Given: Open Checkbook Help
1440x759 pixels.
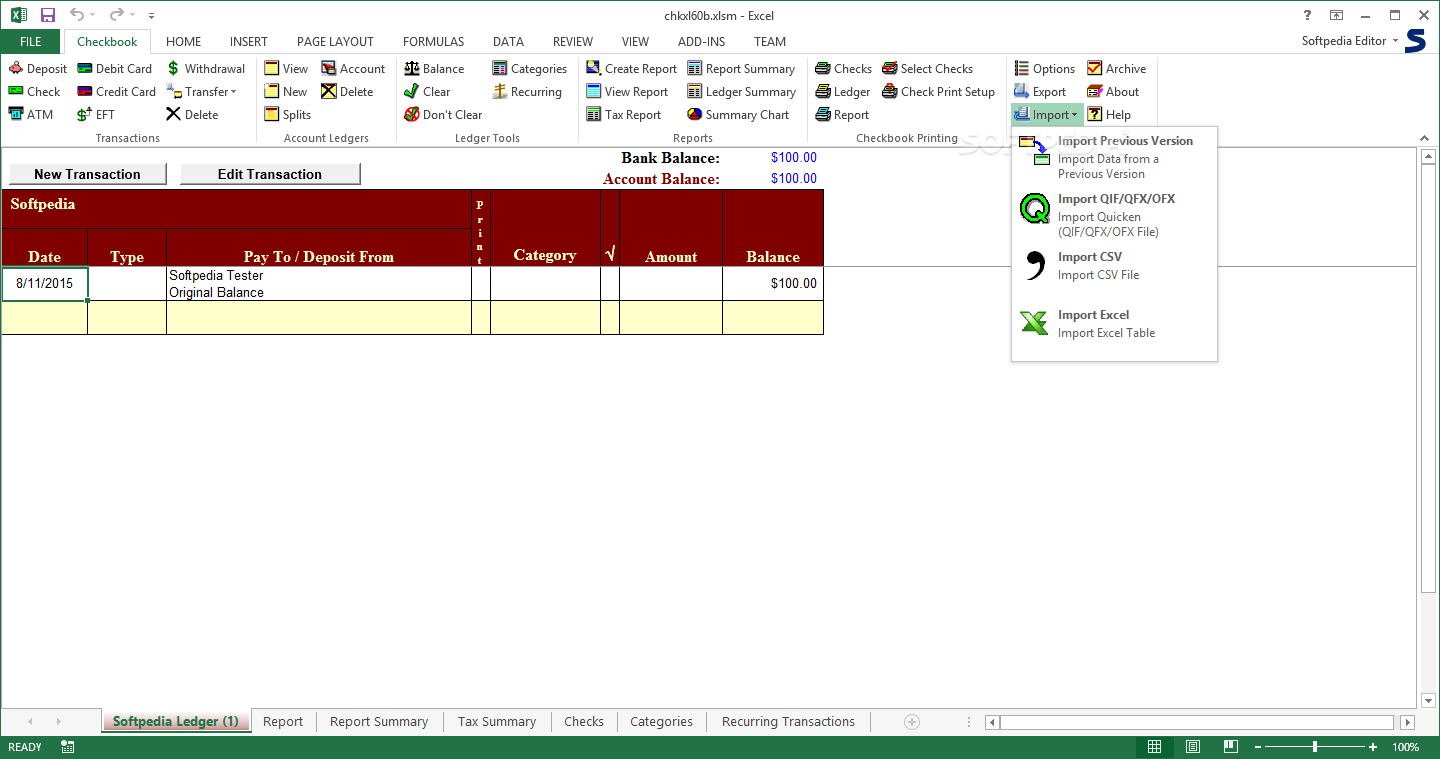Looking at the screenshot, I should click(1109, 115).
